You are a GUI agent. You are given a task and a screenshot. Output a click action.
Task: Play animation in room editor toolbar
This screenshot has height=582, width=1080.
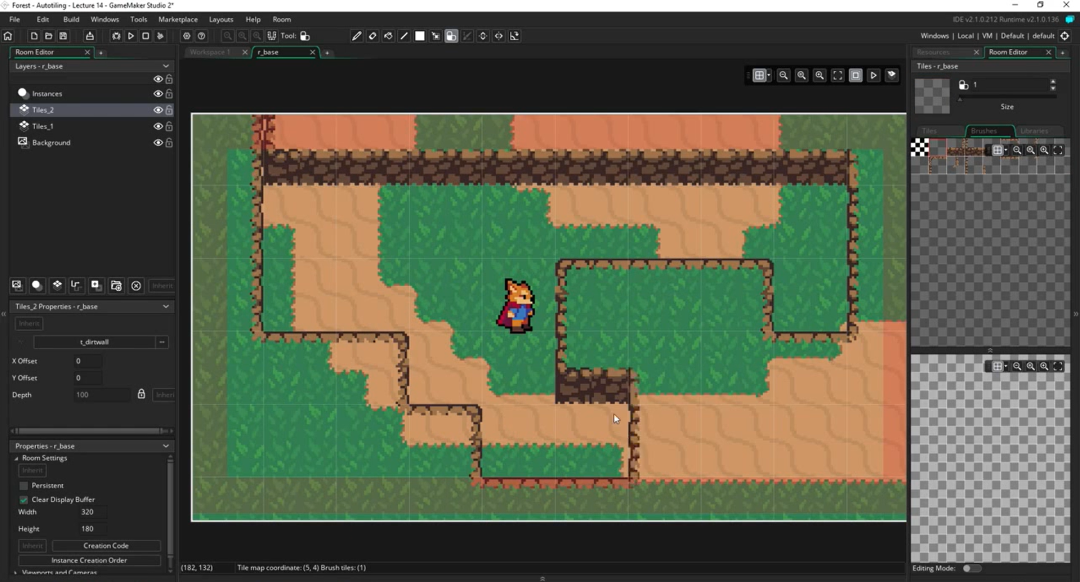click(873, 75)
